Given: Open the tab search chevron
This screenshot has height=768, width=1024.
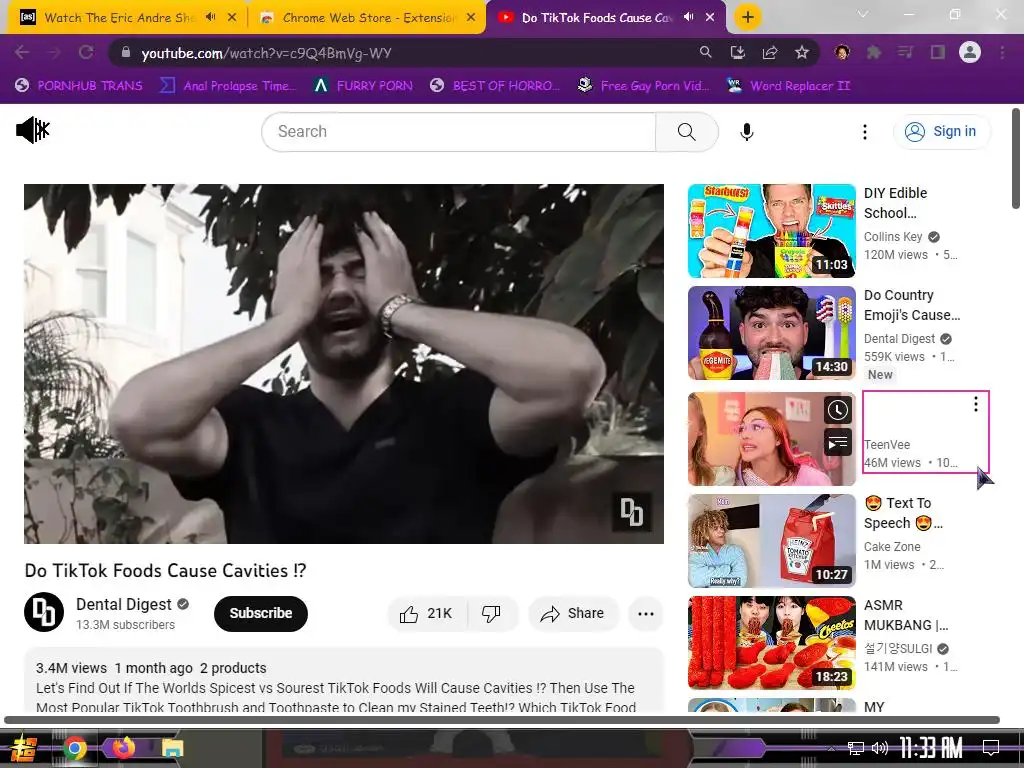Looking at the screenshot, I should 863,14.
